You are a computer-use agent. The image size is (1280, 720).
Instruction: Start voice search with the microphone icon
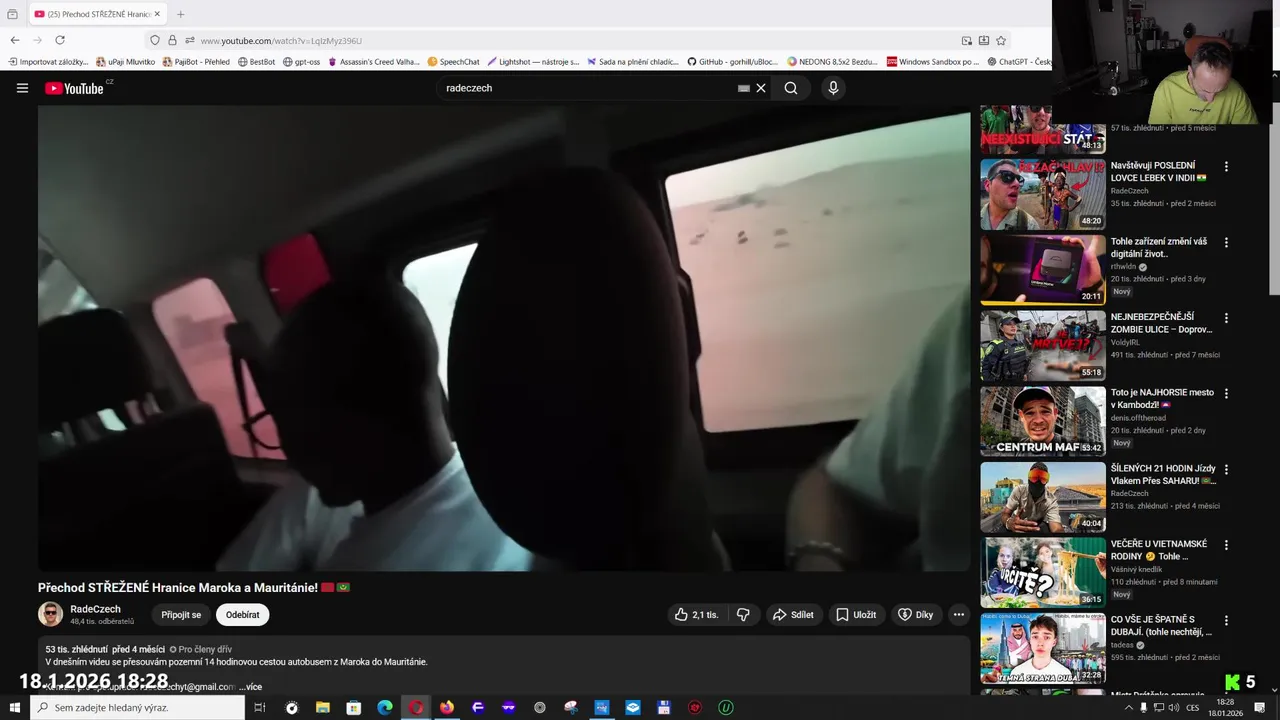click(x=833, y=88)
